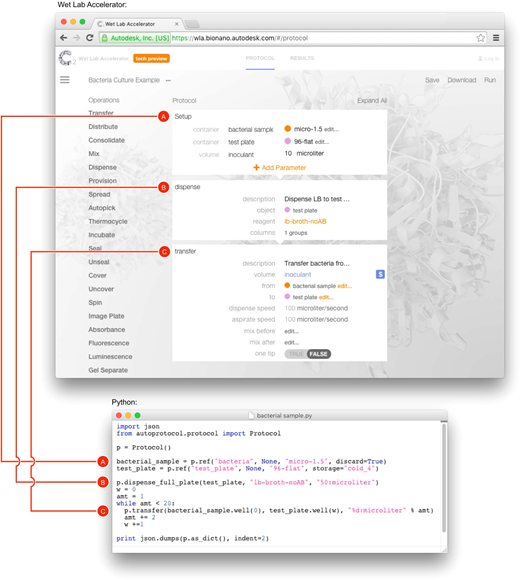This screenshot has width=520, height=580.
Task: Click the plus icon on Add Parameter
Action: pos(256,168)
